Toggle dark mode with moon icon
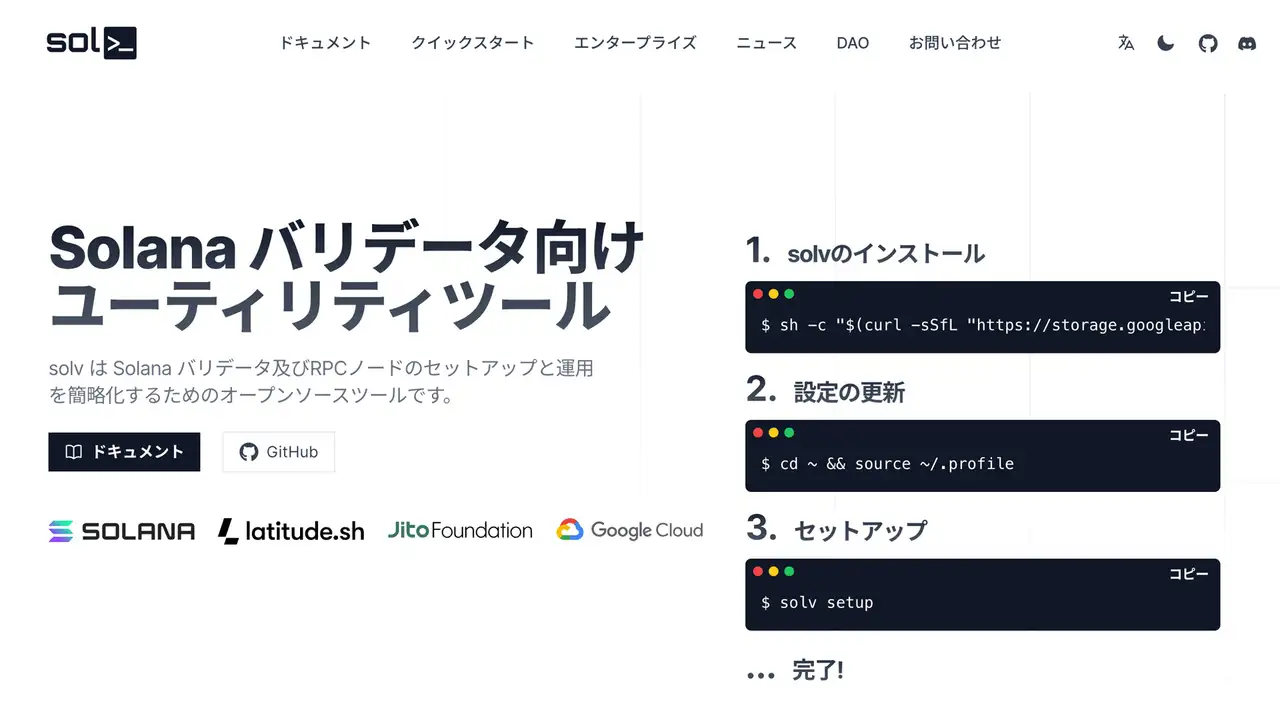Image resolution: width=1280 pixels, height=720 pixels. 1166,43
